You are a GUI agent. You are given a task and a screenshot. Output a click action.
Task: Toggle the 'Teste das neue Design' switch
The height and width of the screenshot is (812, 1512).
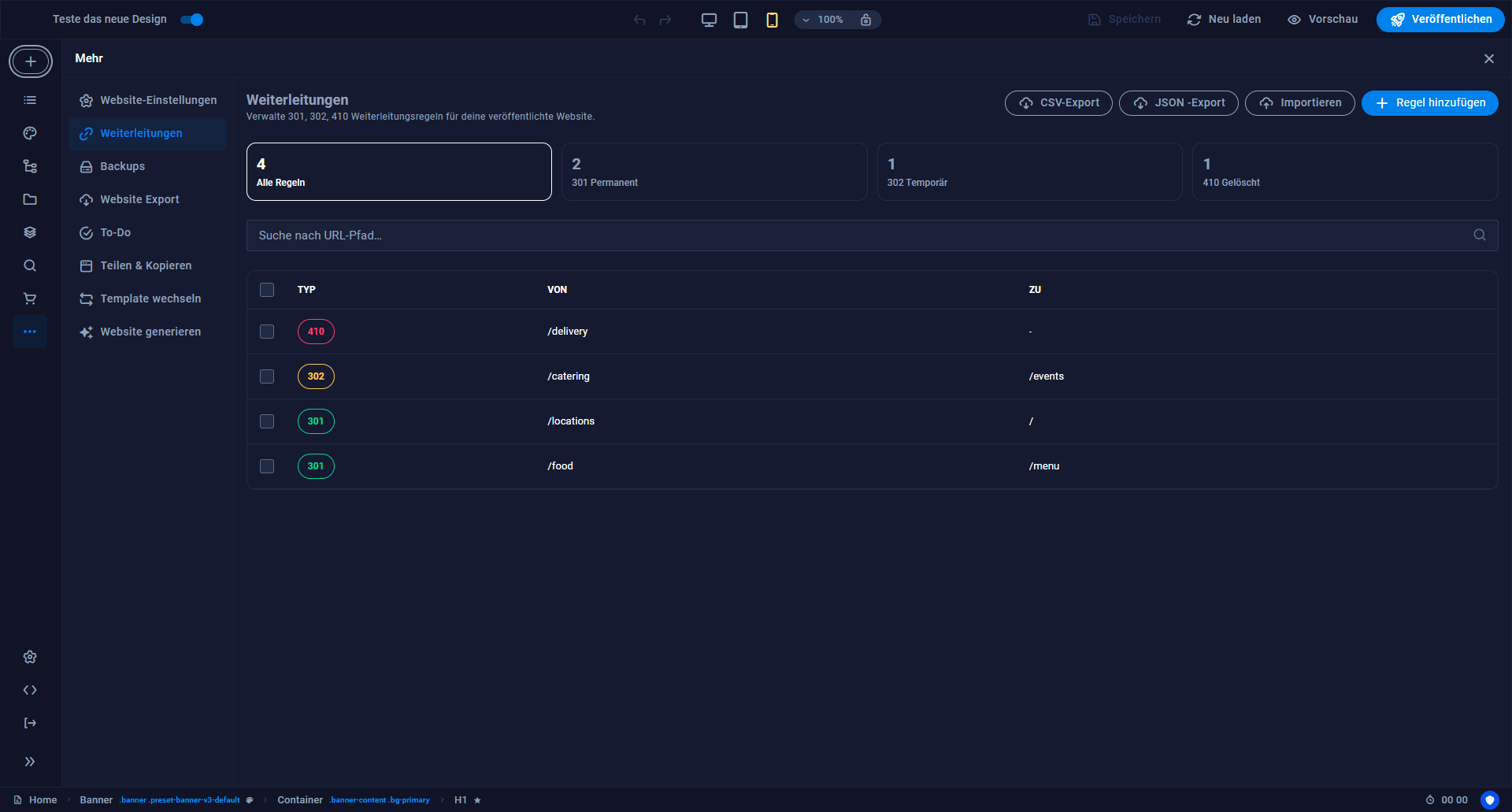[x=192, y=20]
